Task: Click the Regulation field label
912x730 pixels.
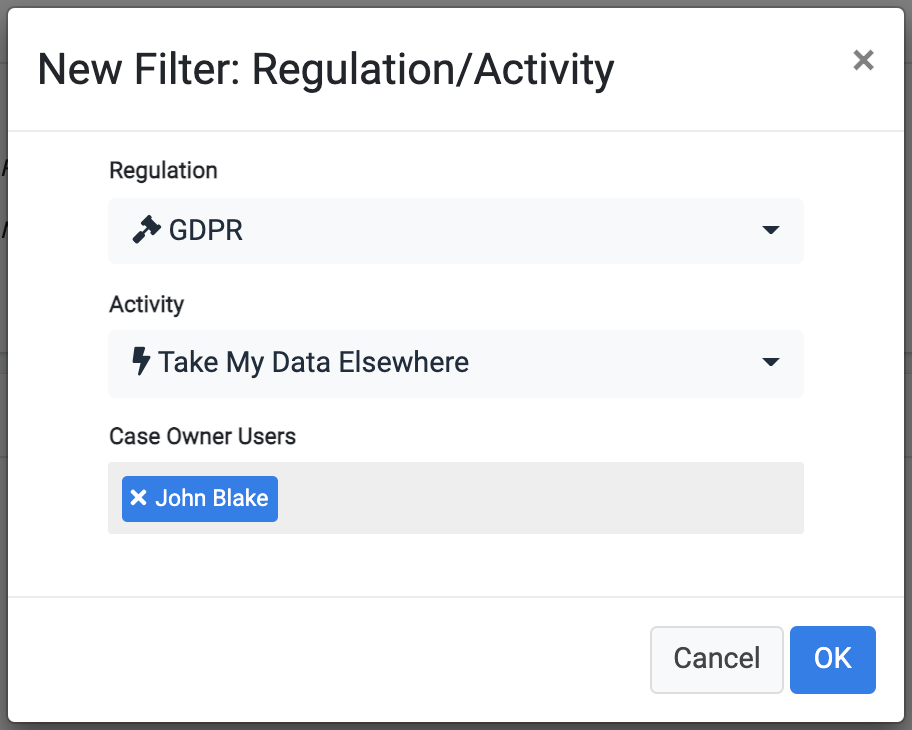Action: (x=163, y=171)
